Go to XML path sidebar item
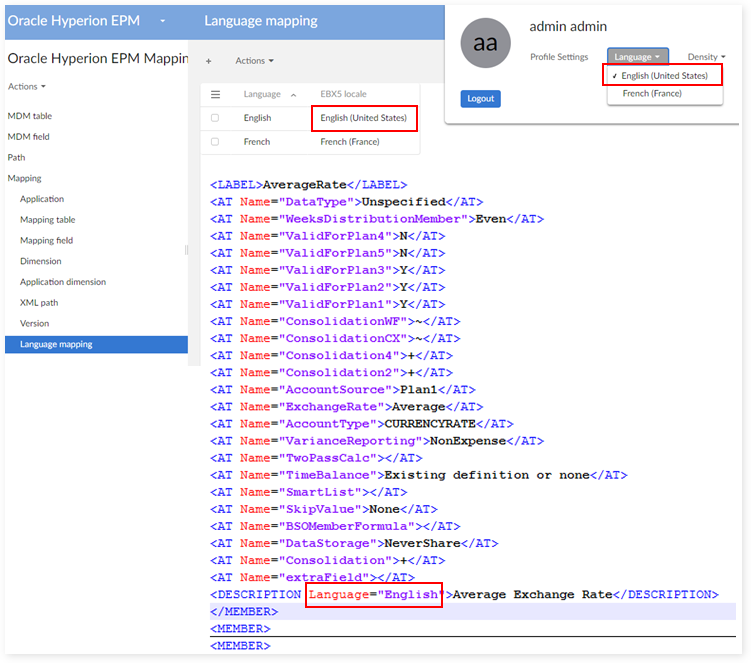The height and width of the screenshot is (663, 751). point(39,302)
